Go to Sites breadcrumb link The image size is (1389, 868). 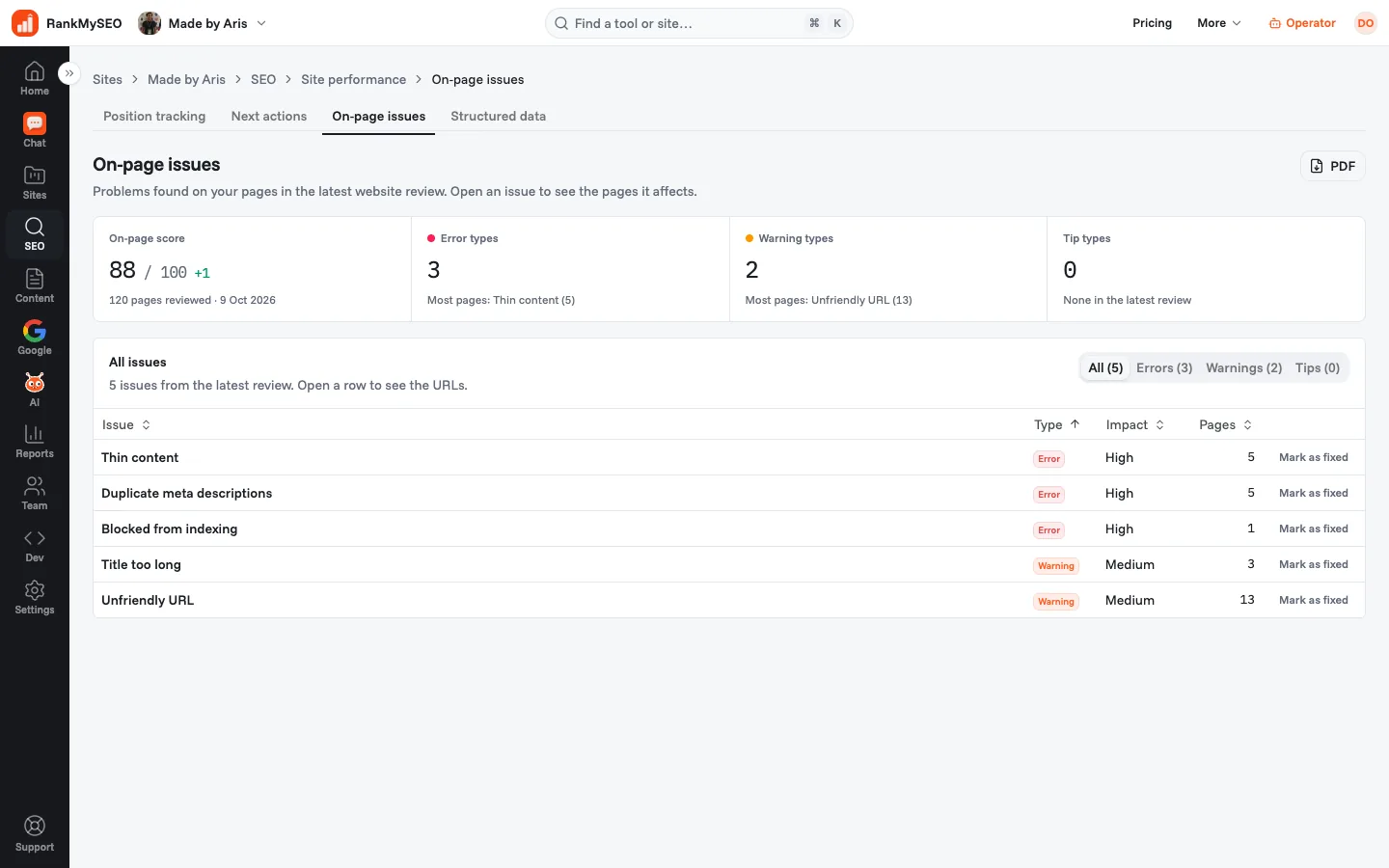tap(107, 79)
